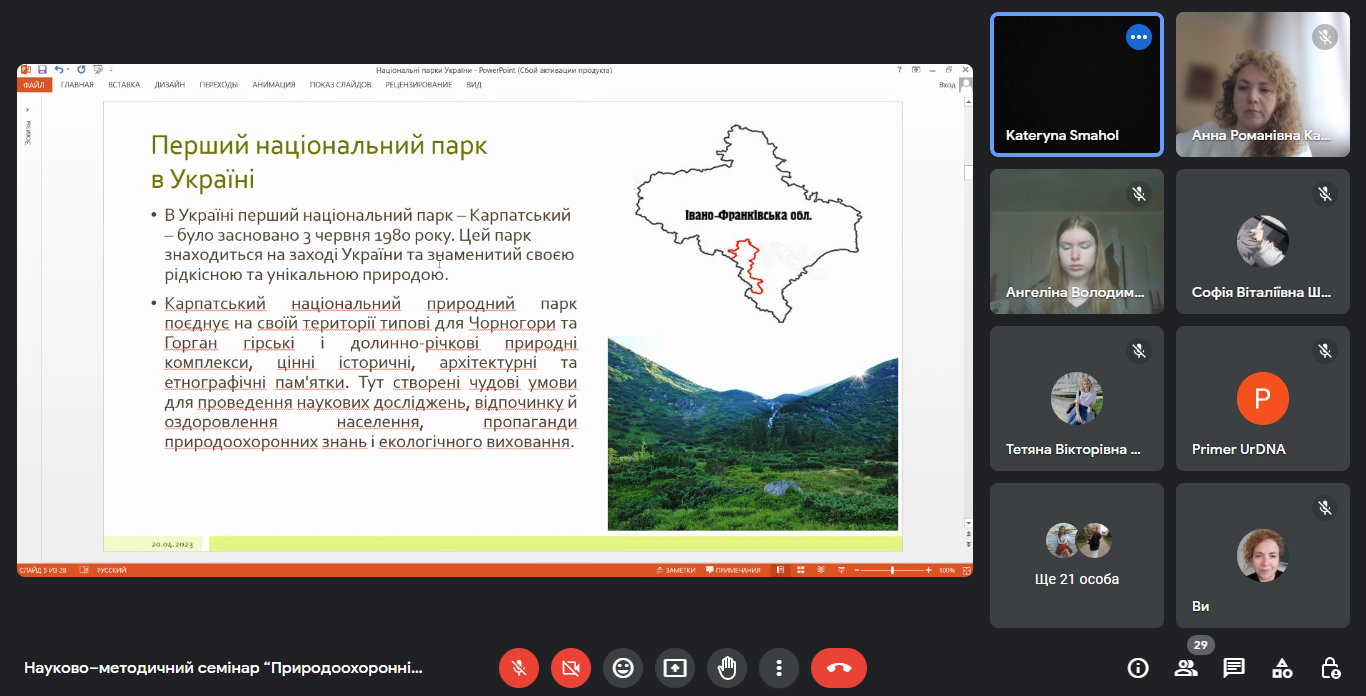
Task: Turn on camera in the call toolbar
Action: tap(571, 668)
